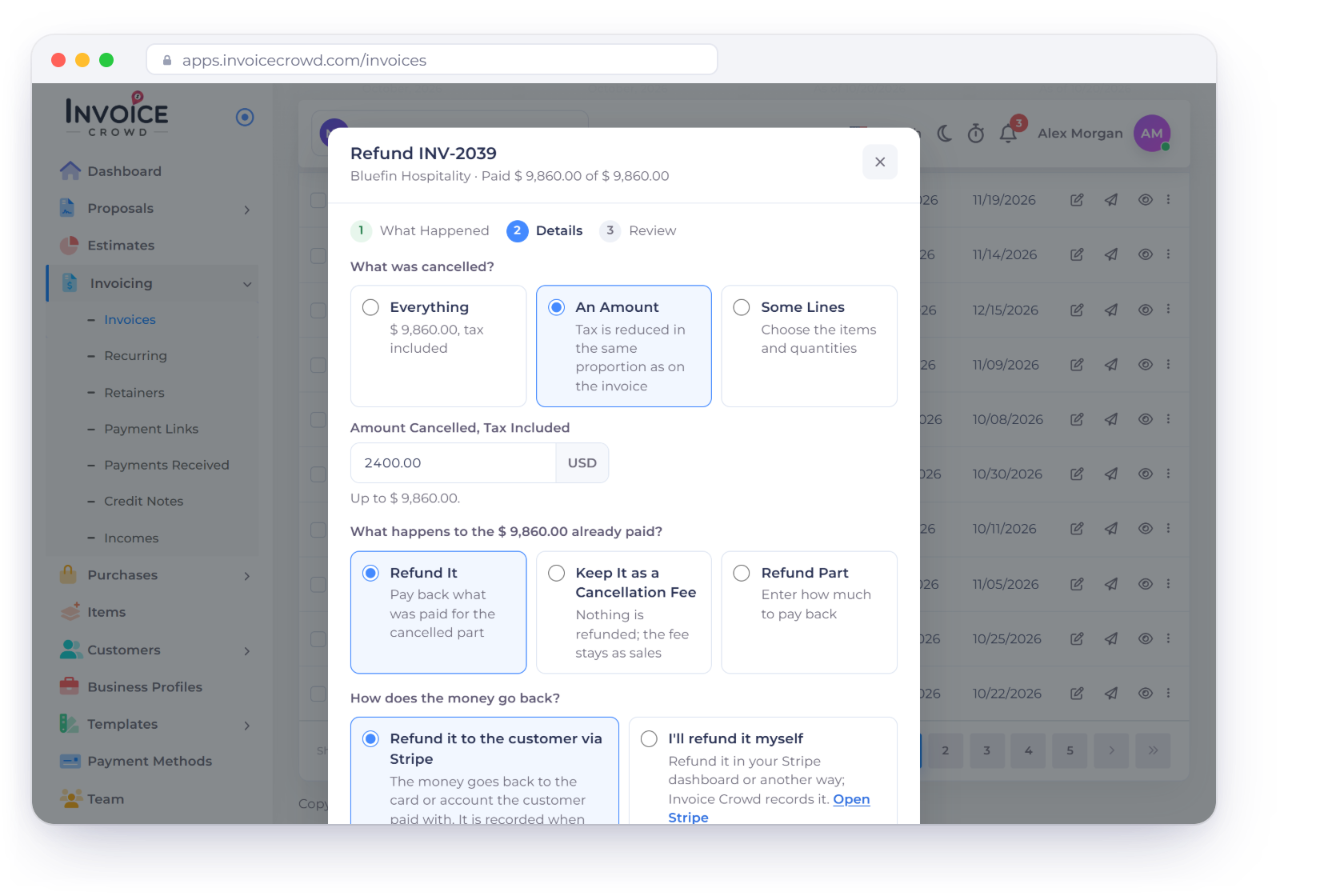1344x896 pixels.
Task: Open Alex Morgan profile avatar
Action: (1152, 134)
